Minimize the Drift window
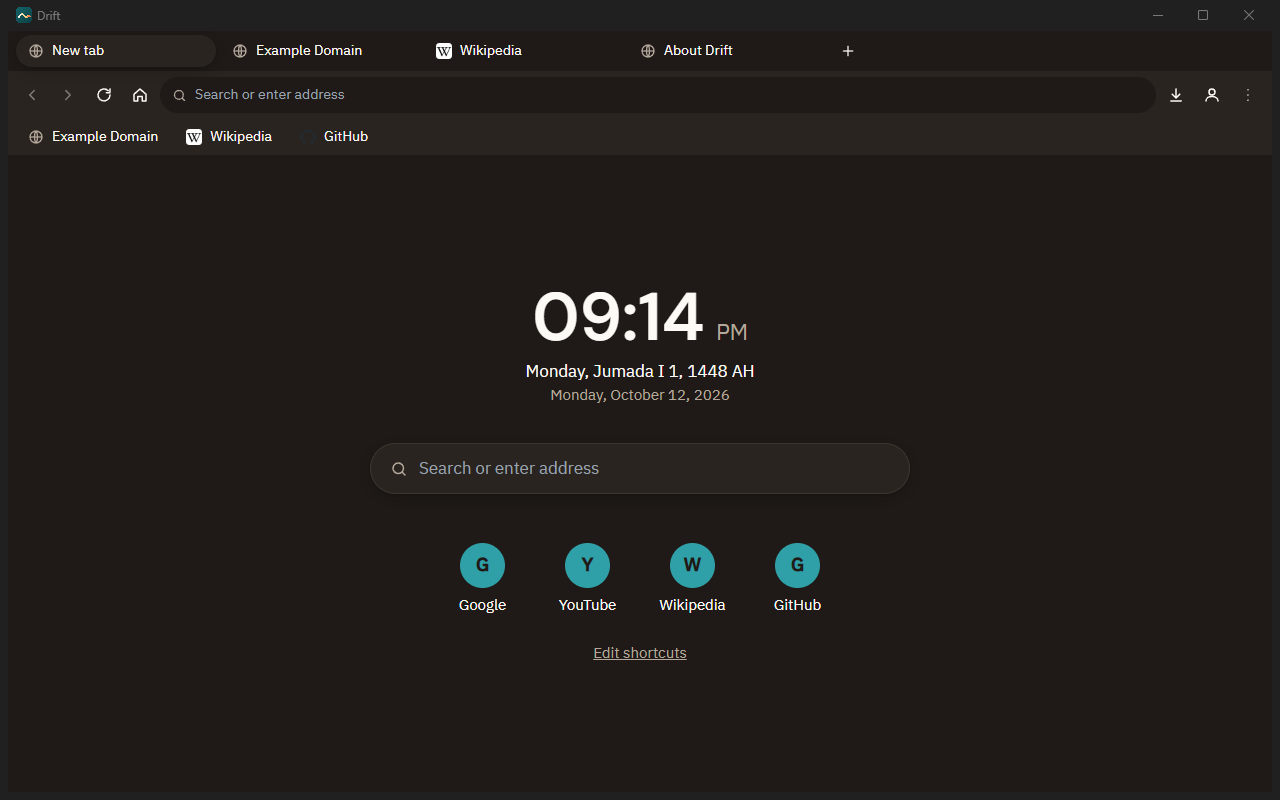1280x800 pixels. tap(1158, 15)
